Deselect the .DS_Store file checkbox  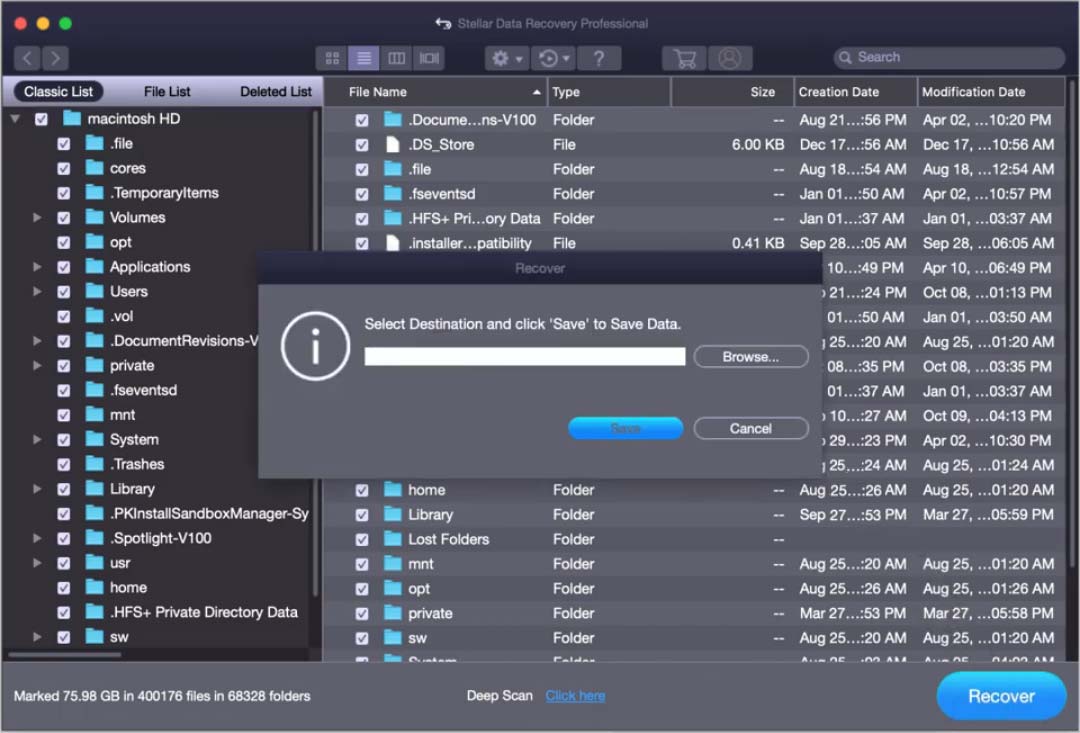click(361, 144)
